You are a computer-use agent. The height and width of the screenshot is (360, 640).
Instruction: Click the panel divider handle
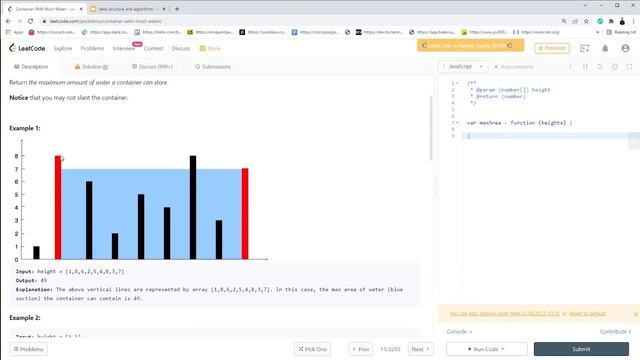[436, 188]
